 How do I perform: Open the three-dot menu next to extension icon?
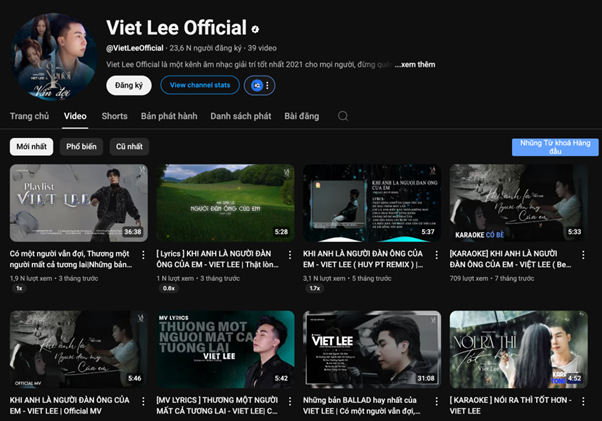coord(267,85)
